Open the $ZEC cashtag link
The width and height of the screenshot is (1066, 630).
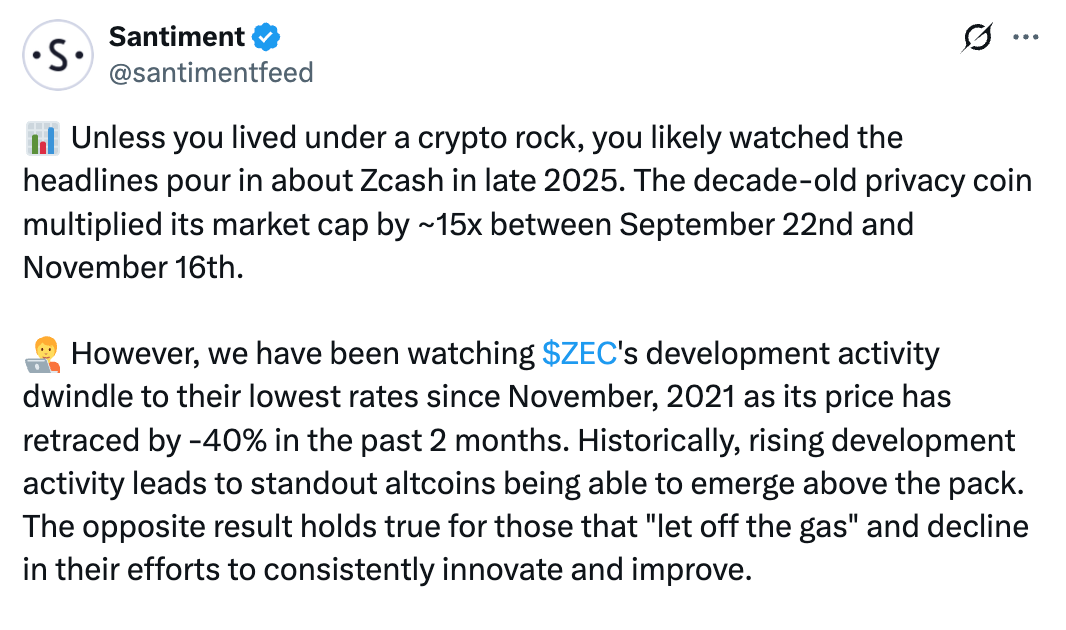coord(578,354)
